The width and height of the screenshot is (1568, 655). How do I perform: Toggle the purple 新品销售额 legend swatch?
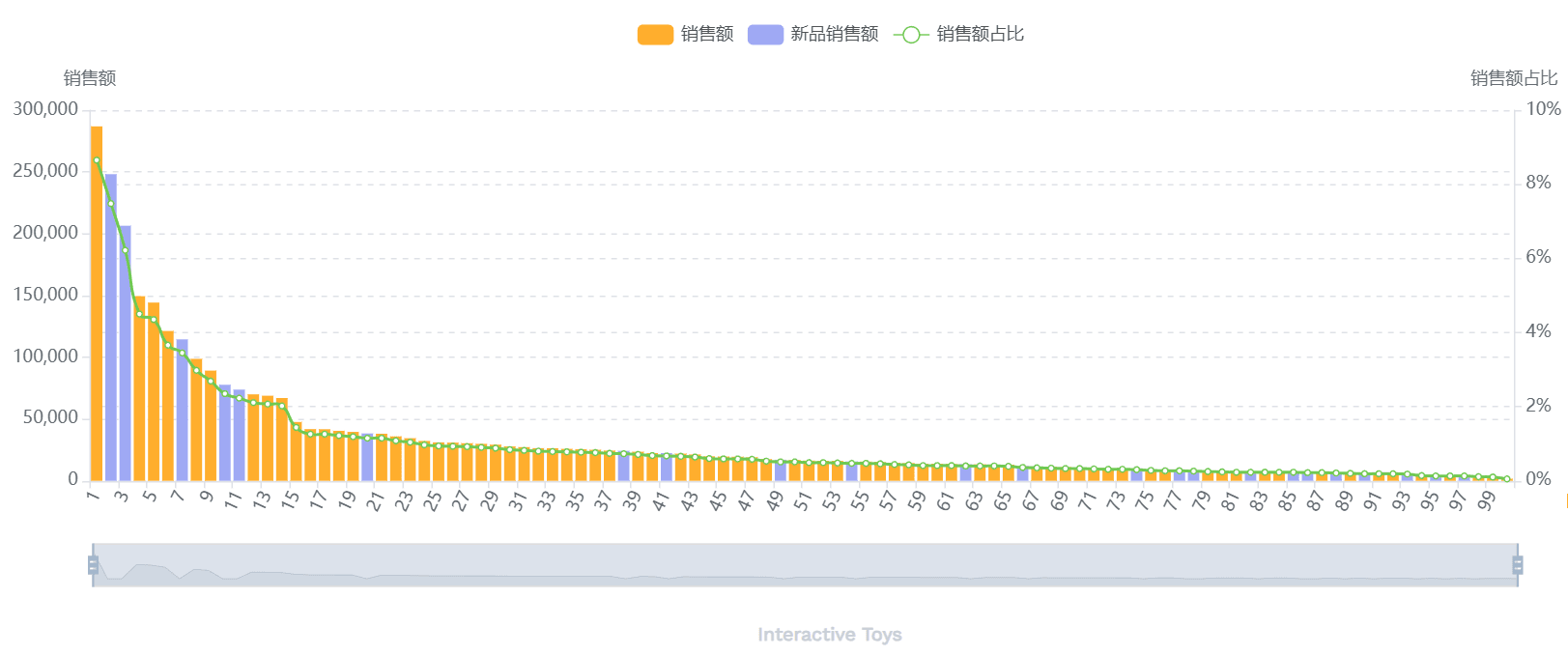point(765,35)
